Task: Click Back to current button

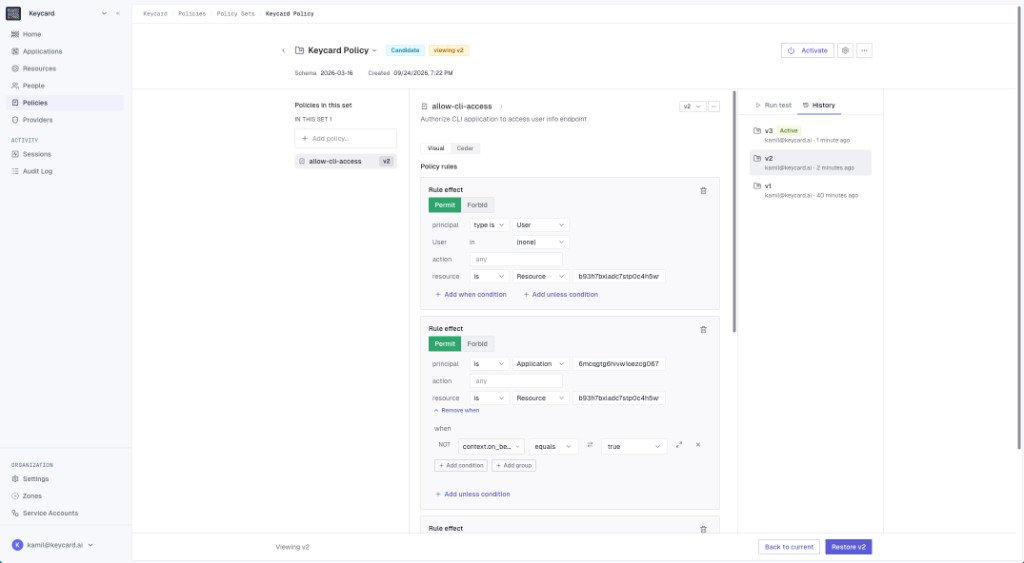Action: coord(789,547)
